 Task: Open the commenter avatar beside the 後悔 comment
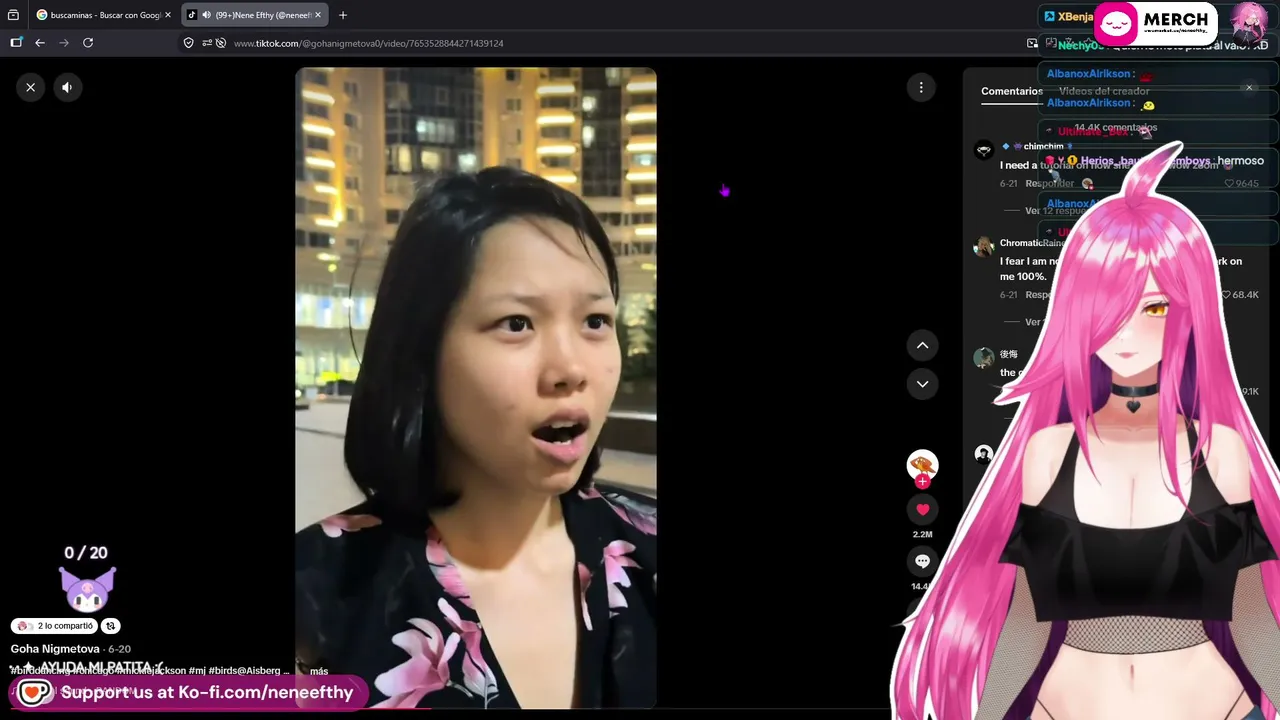click(x=984, y=358)
